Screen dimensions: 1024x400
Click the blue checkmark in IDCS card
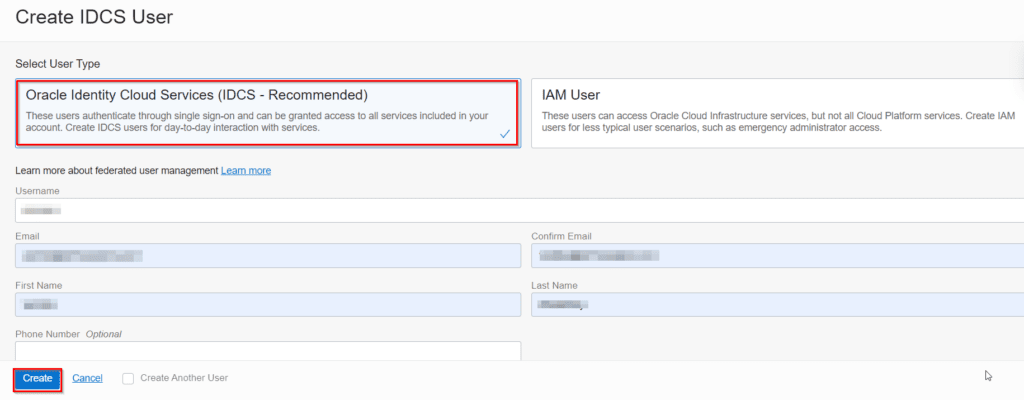coord(505,133)
